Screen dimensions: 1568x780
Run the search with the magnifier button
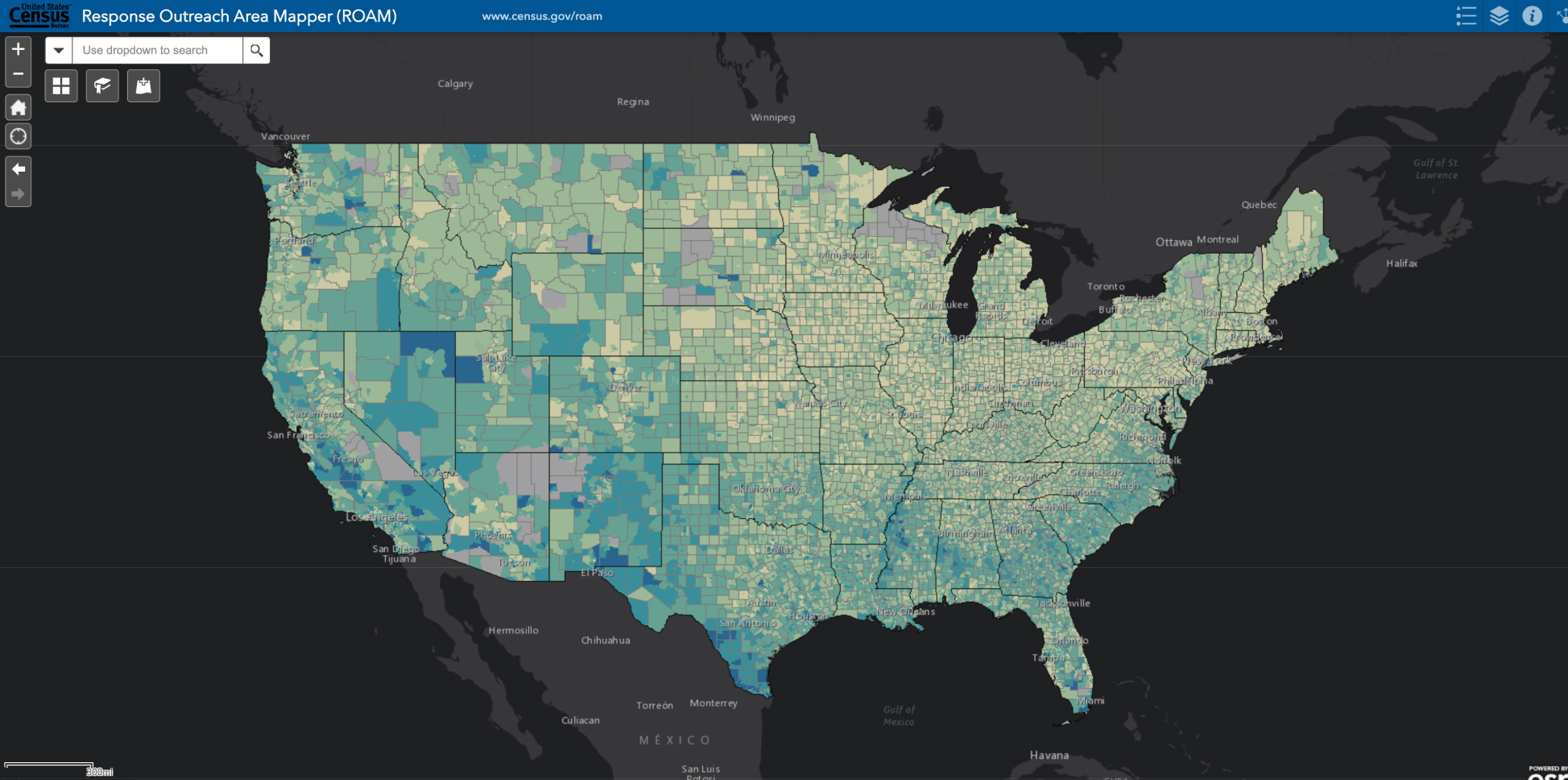pyautogui.click(x=256, y=50)
